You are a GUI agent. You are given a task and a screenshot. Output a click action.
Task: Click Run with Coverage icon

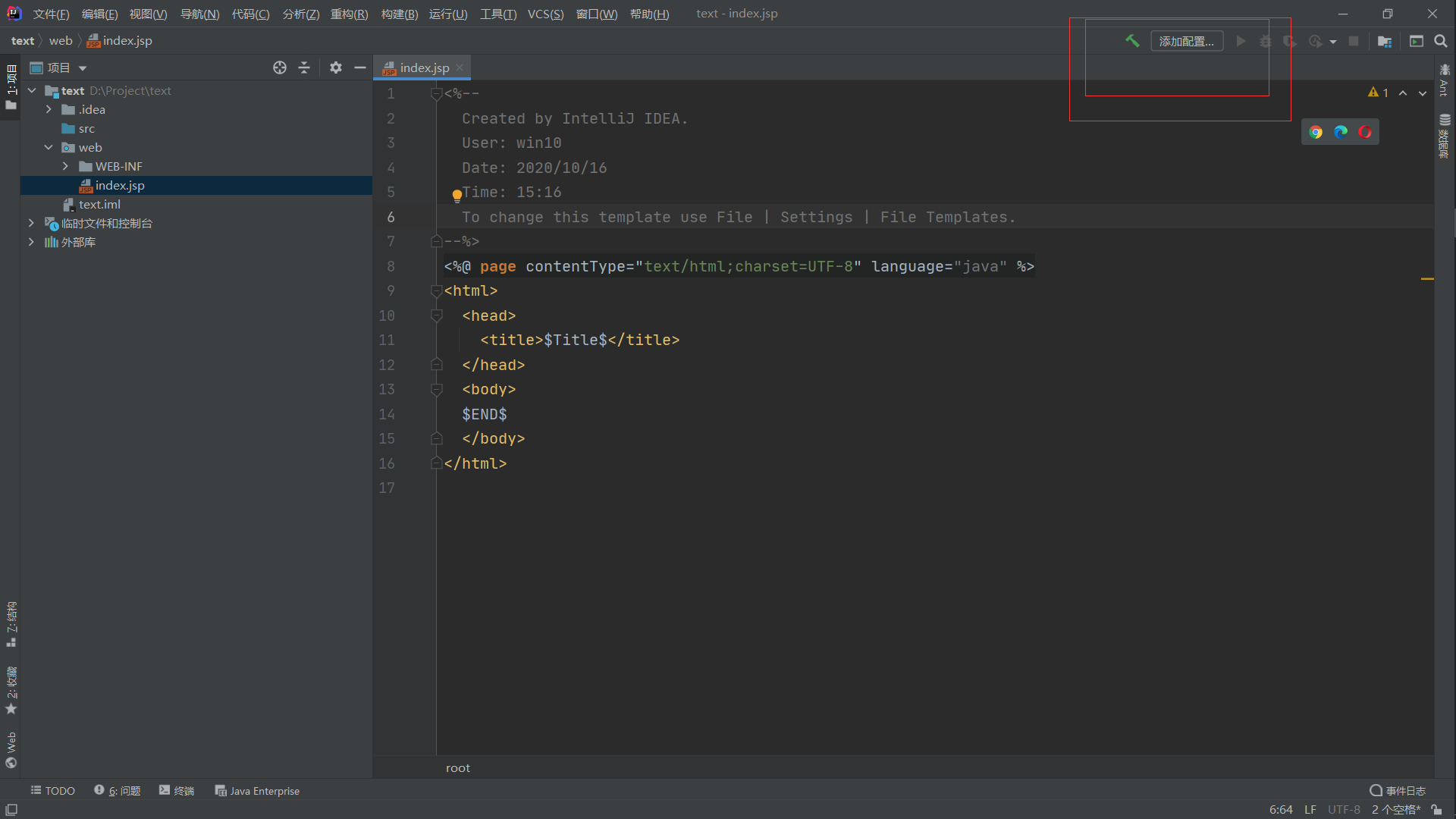tap(1290, 41)
